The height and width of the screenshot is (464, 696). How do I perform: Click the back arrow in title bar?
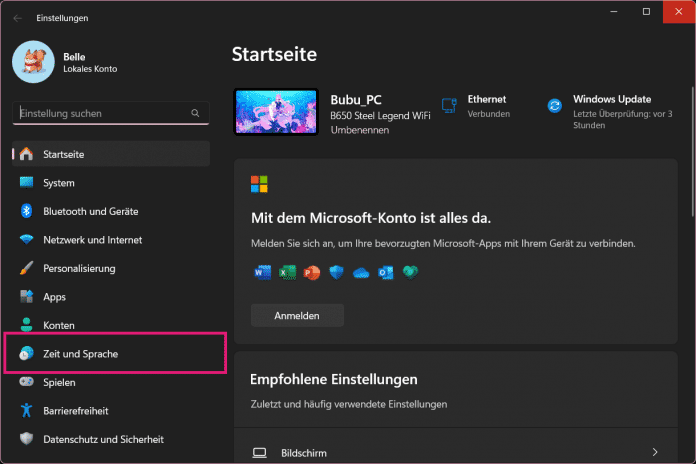pos(18,18)
